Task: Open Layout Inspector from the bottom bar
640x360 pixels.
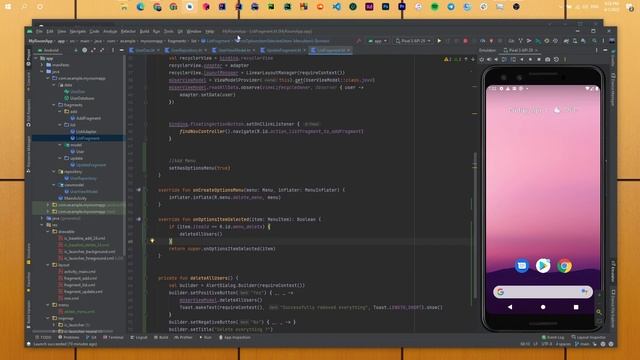Action: (x=589, y=338)
